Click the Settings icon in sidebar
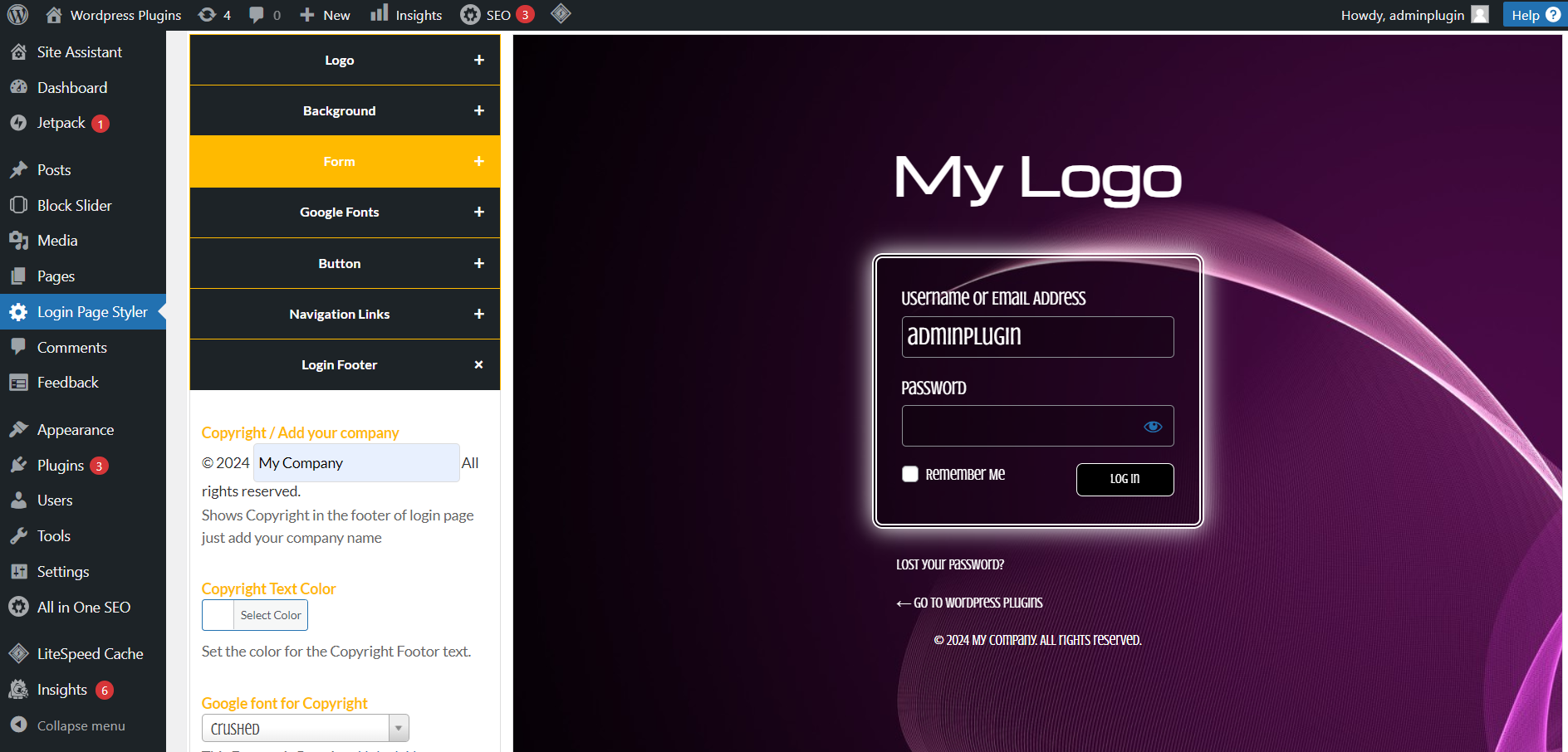 pos(18,572)
